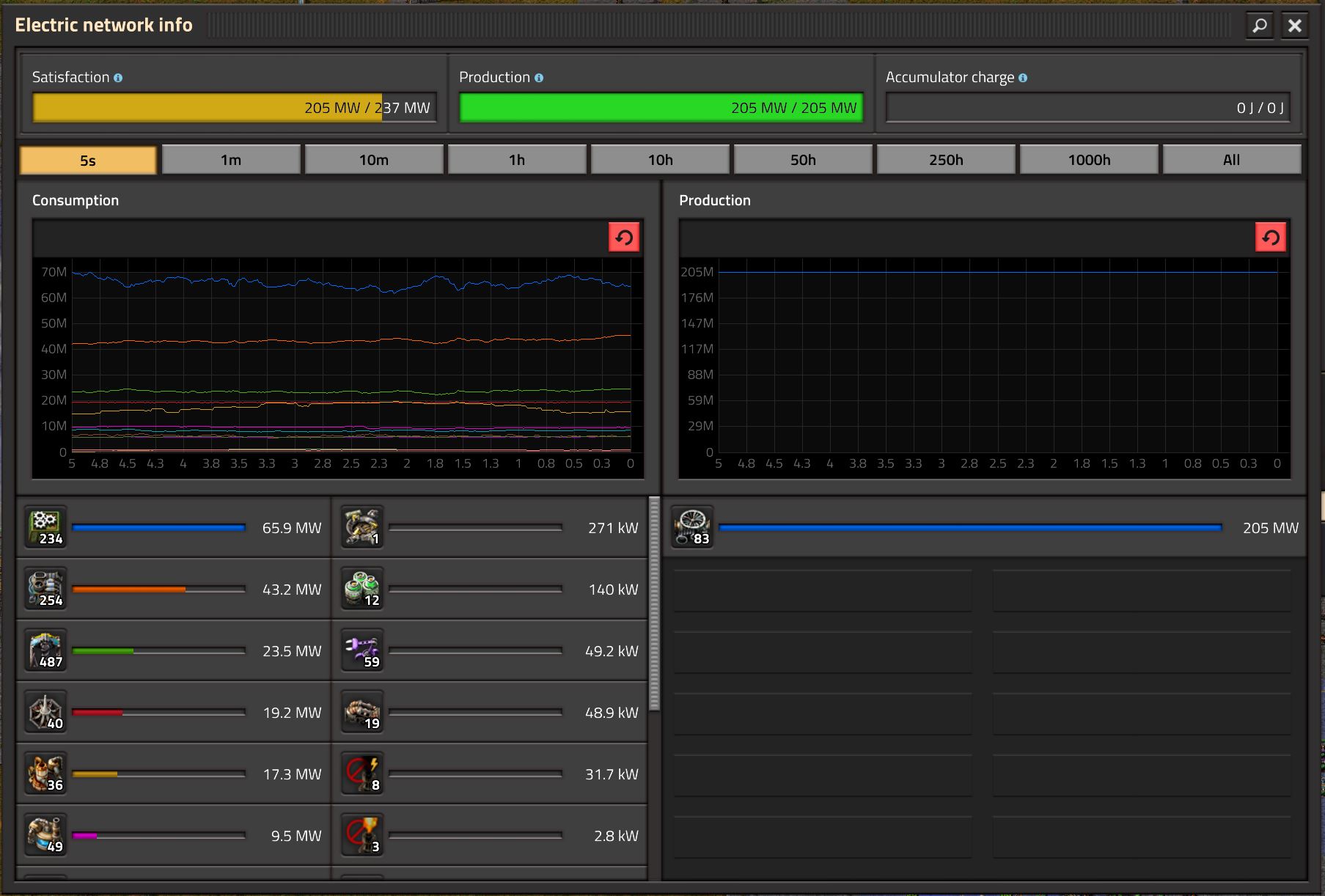This screenshot has width=1325, height=896.
Task: Toggle the 234-count consumer icon at 65.9 MW
Action: coord(45,526)
